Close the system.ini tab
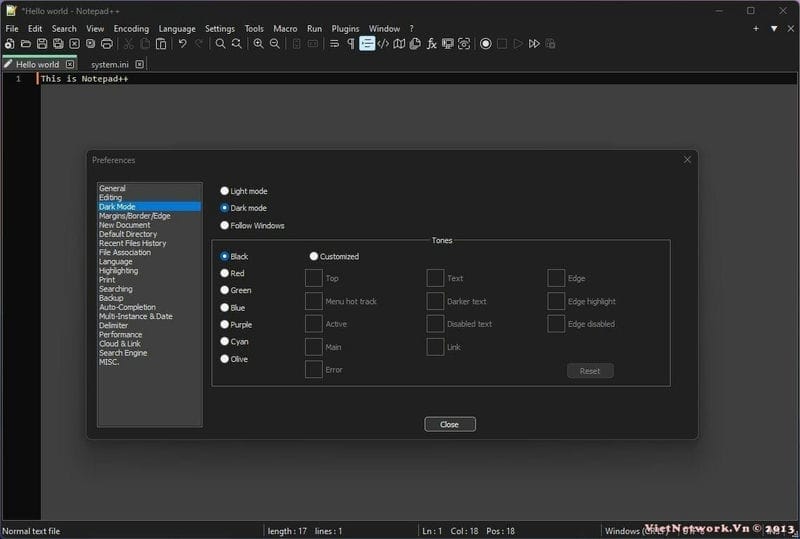 pyautogui.click(x=139, y=64)
